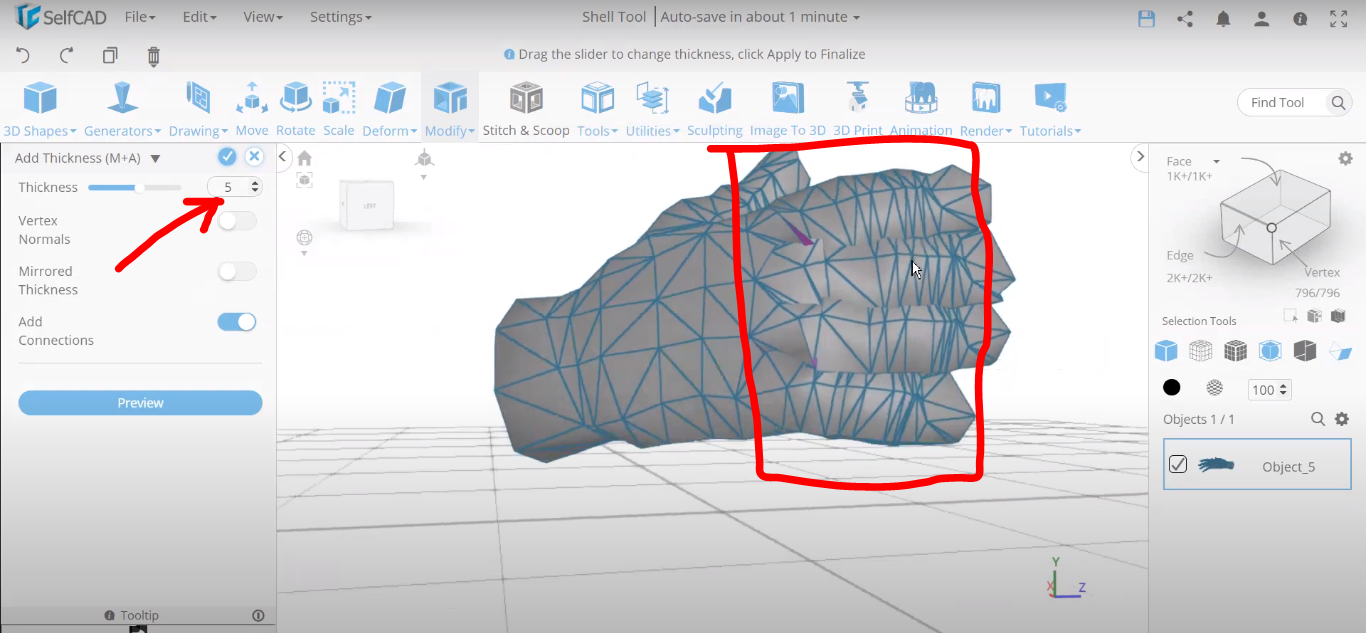Select the Rotate tool

[x=295, y=109]
